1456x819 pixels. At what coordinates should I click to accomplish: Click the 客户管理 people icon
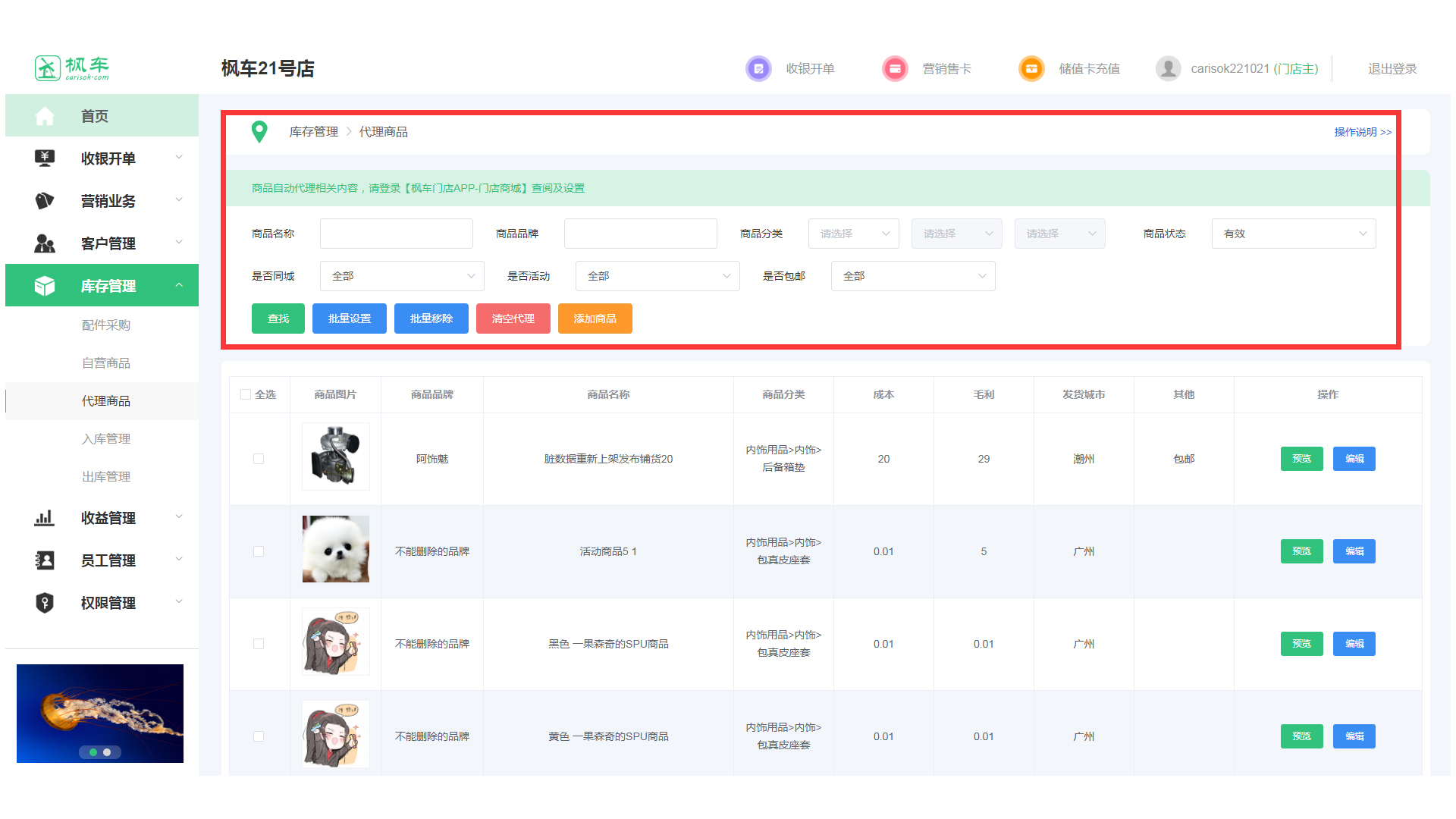pos(45,243)
